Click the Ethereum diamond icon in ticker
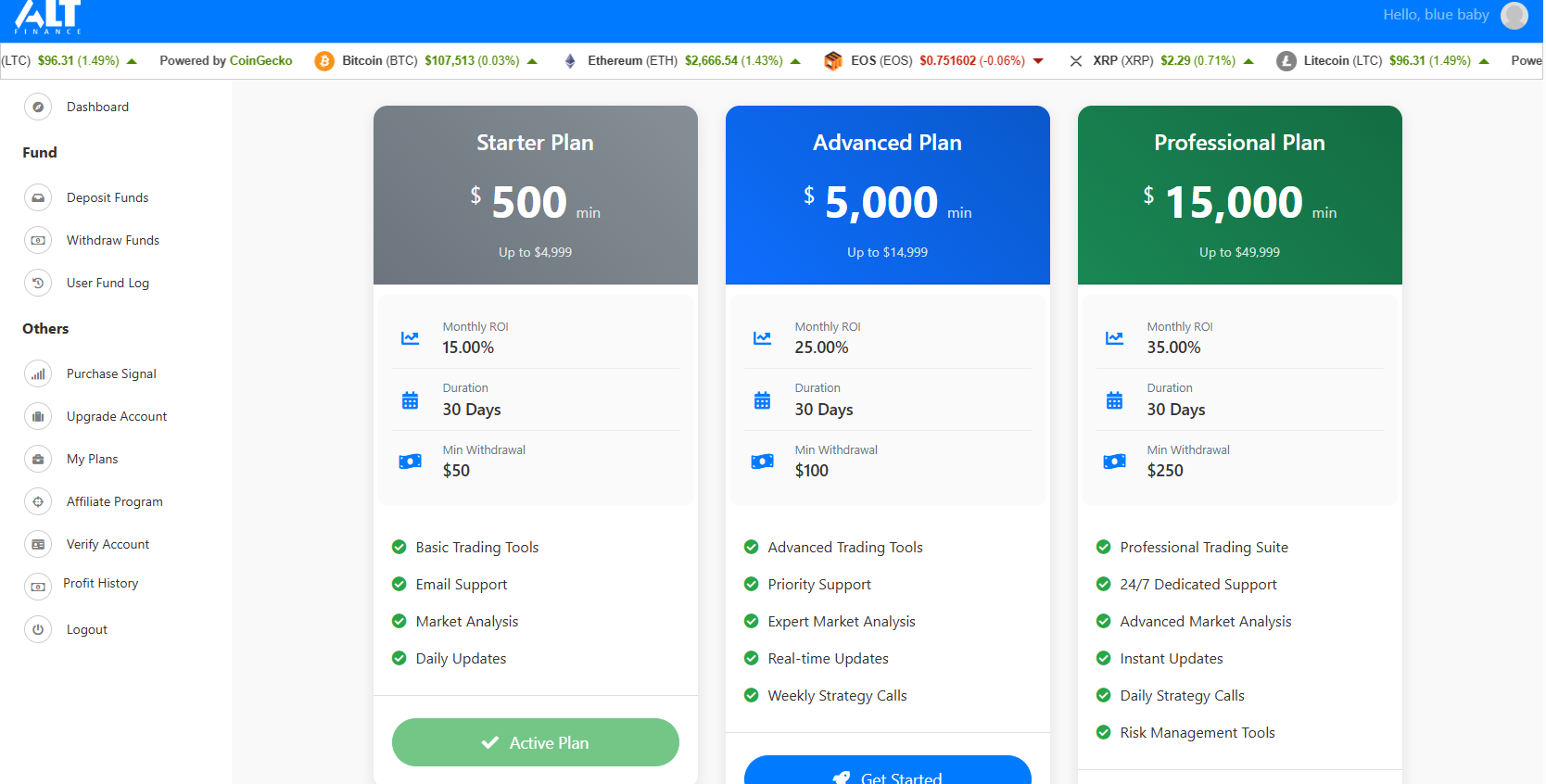 tap(570, 61)
